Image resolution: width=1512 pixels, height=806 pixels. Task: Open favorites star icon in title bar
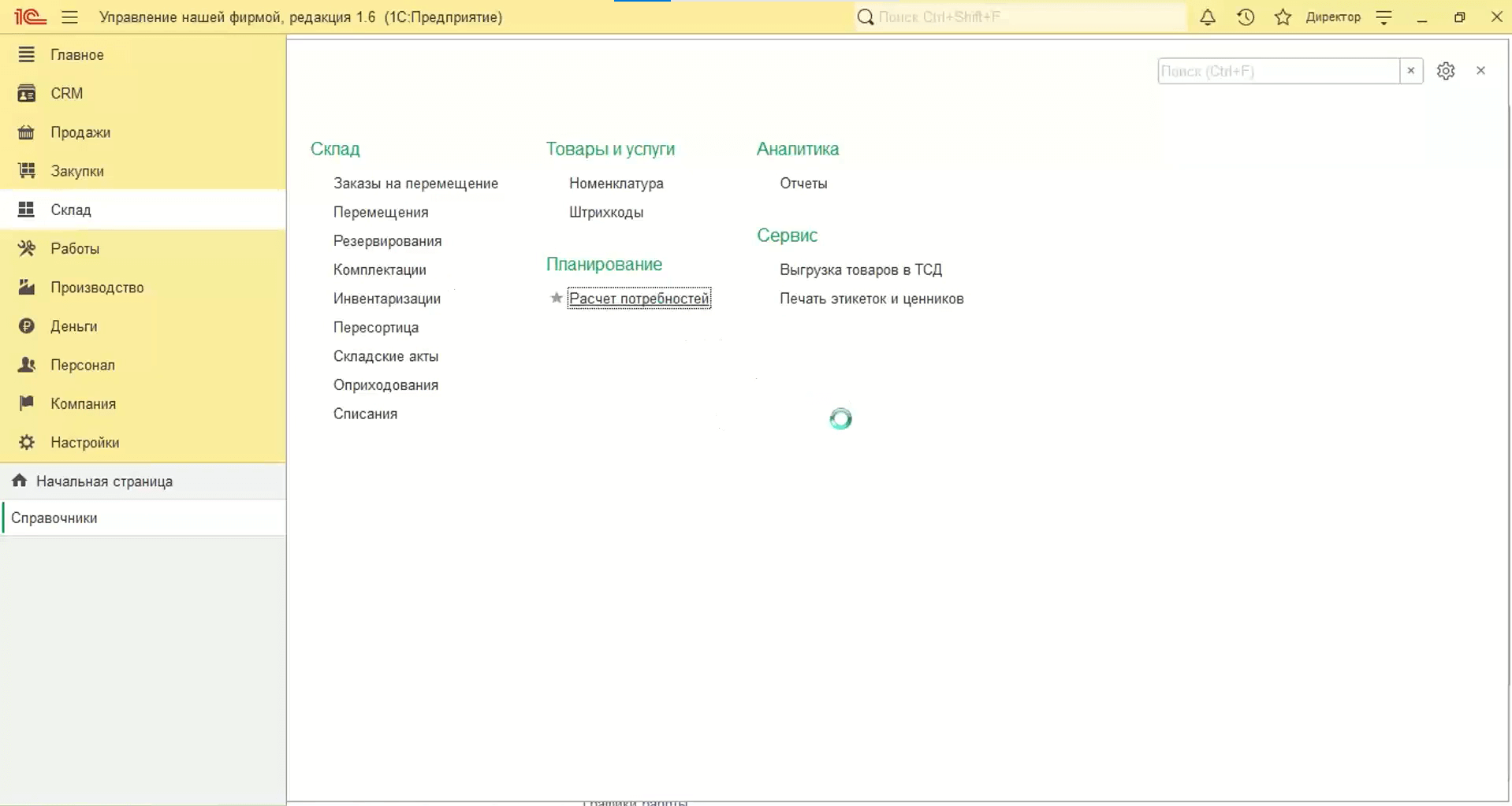coord(1283,17)
